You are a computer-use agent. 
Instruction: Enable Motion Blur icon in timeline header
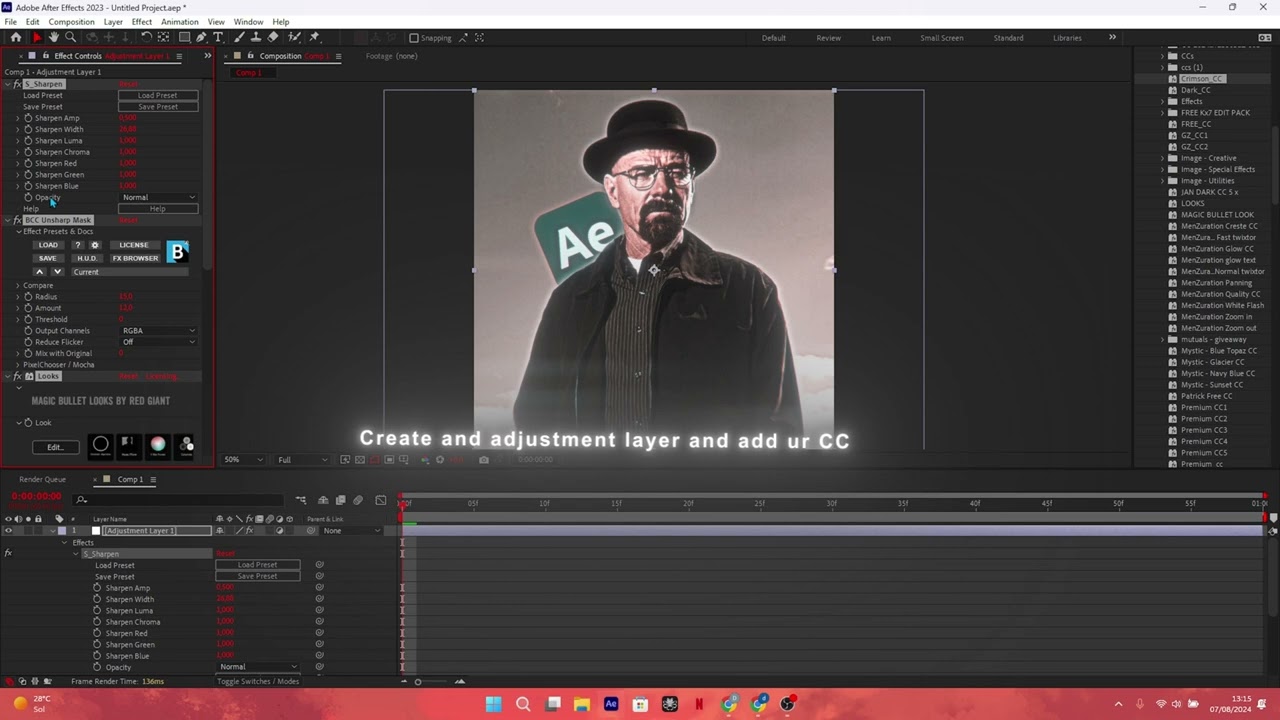pos(358,500)
